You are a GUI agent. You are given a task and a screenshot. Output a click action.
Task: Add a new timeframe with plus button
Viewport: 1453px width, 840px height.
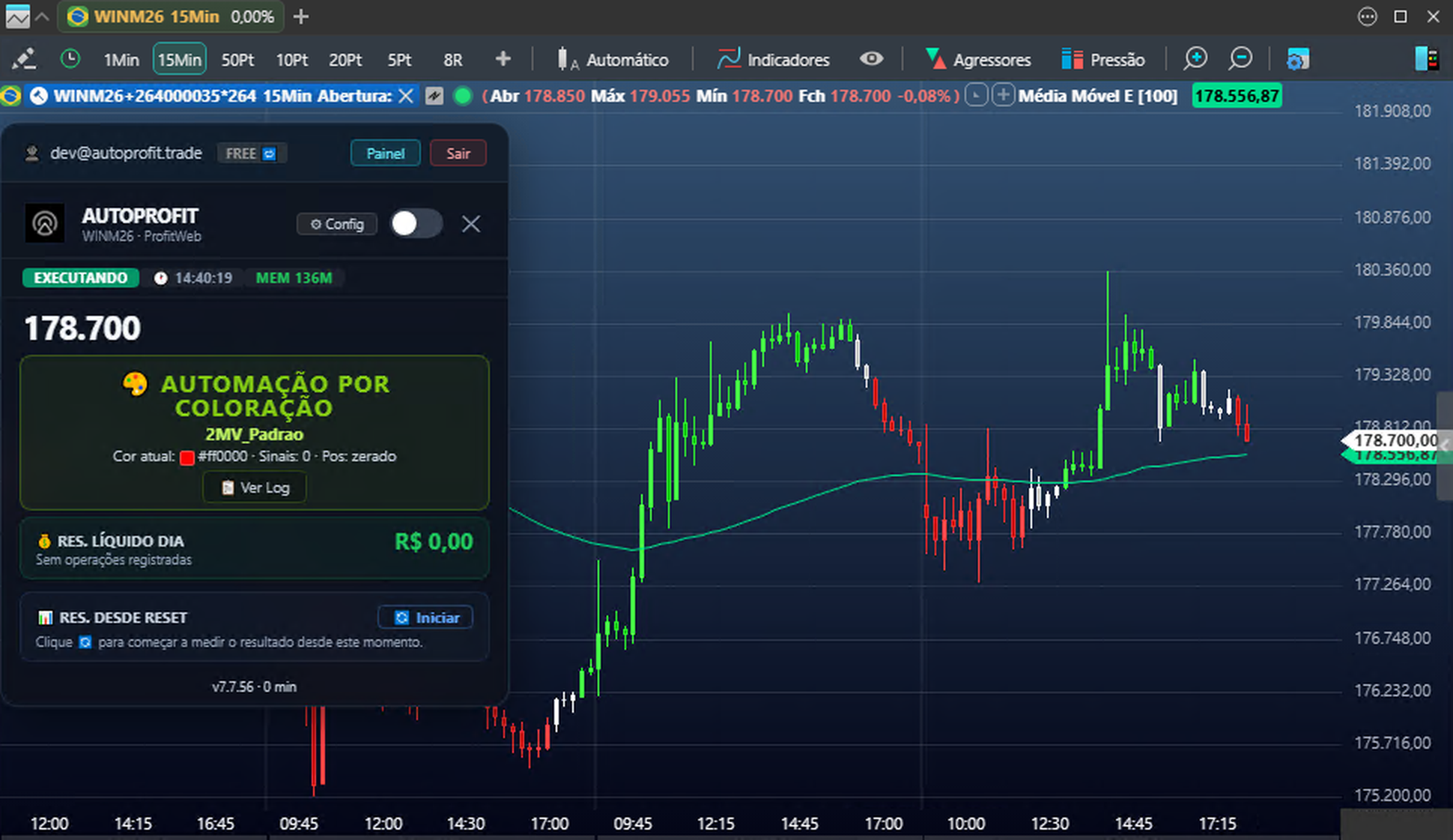point(503,59)
